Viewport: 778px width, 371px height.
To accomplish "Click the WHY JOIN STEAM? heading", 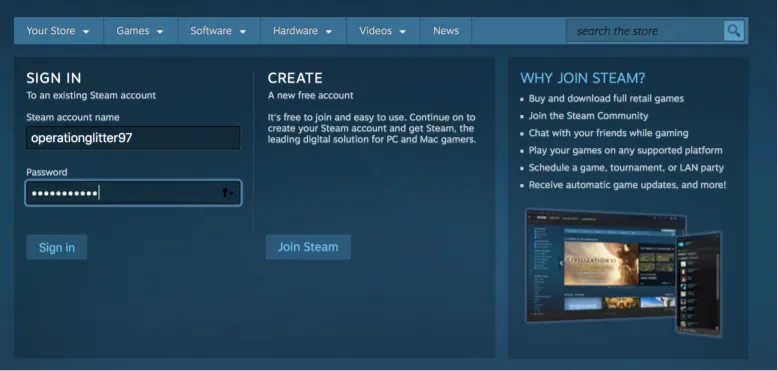I will pyautogui.click(x=583, y=78).
